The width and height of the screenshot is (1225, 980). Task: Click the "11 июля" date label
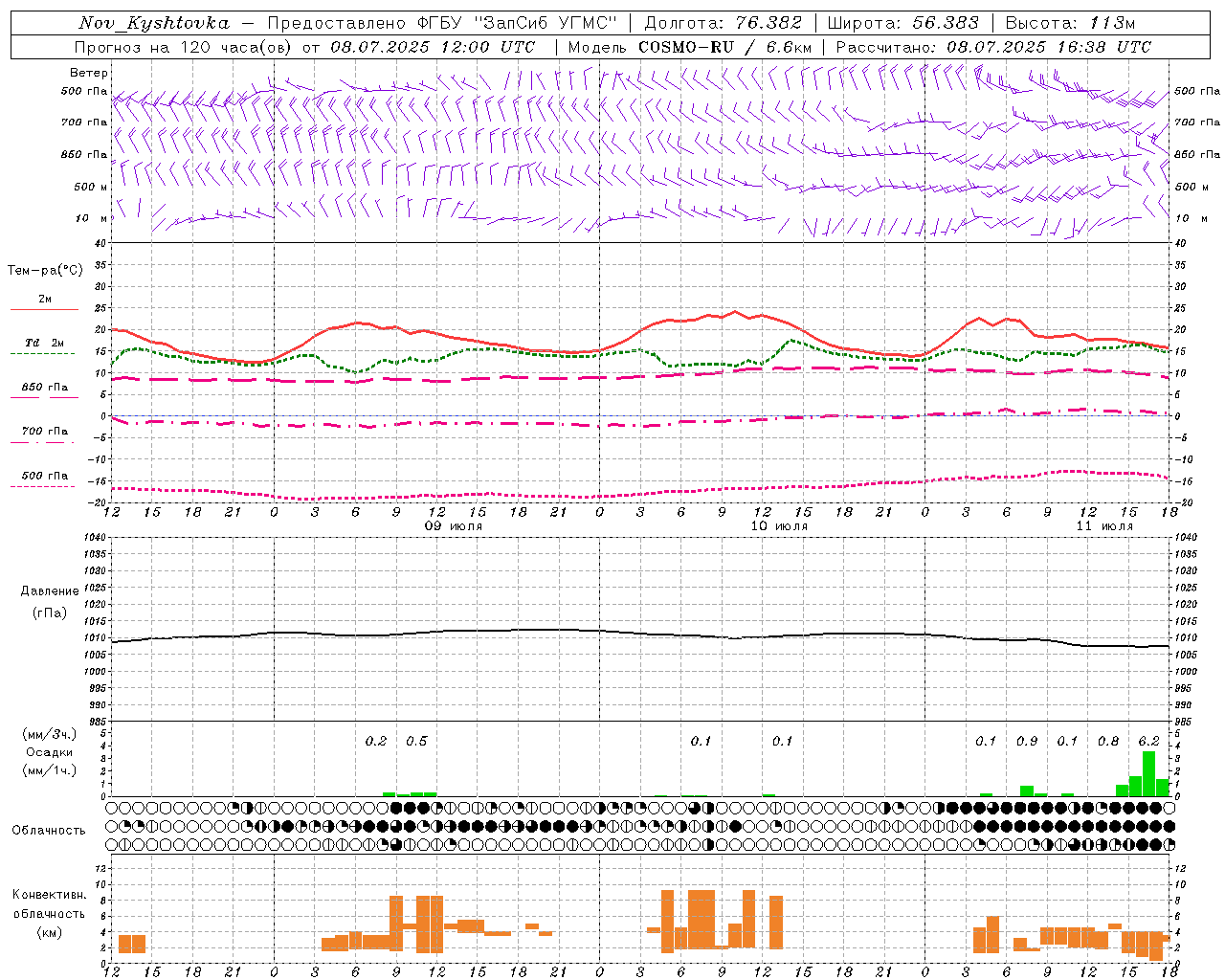tap(1104, 526)
